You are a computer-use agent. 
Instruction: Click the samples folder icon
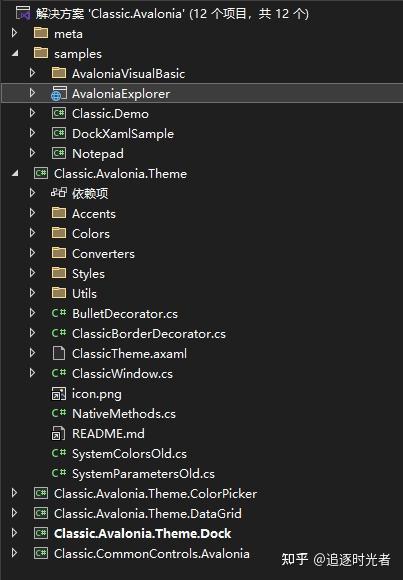[41, 53]
